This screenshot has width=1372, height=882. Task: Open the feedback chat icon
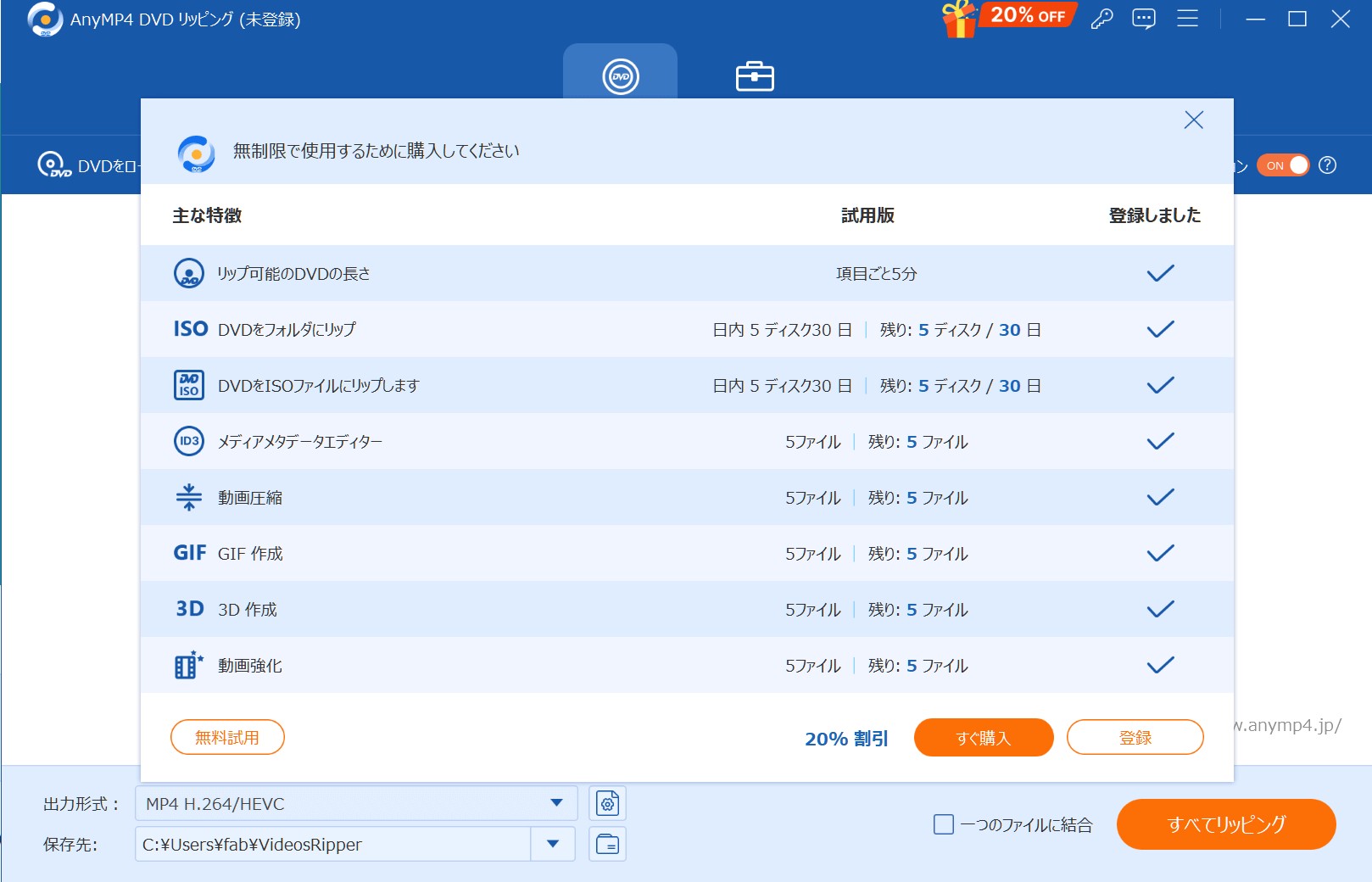point(1144,19)
